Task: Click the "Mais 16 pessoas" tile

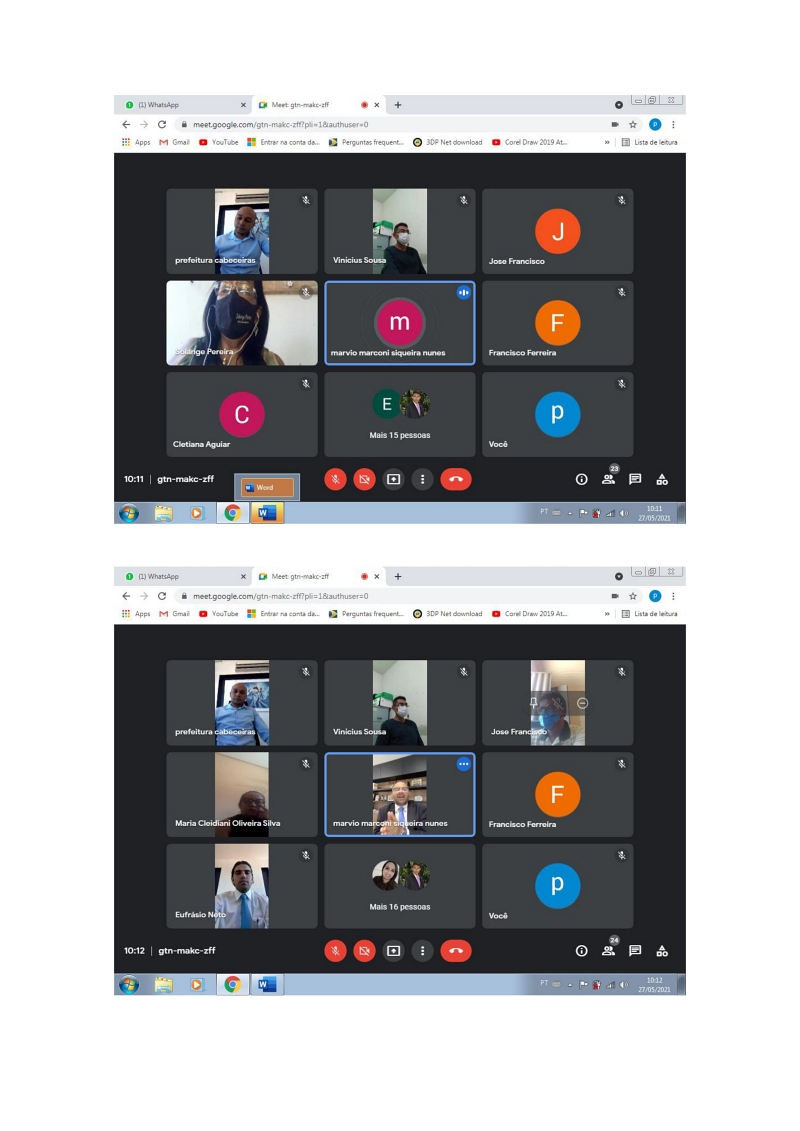Action: click(400, 886)
